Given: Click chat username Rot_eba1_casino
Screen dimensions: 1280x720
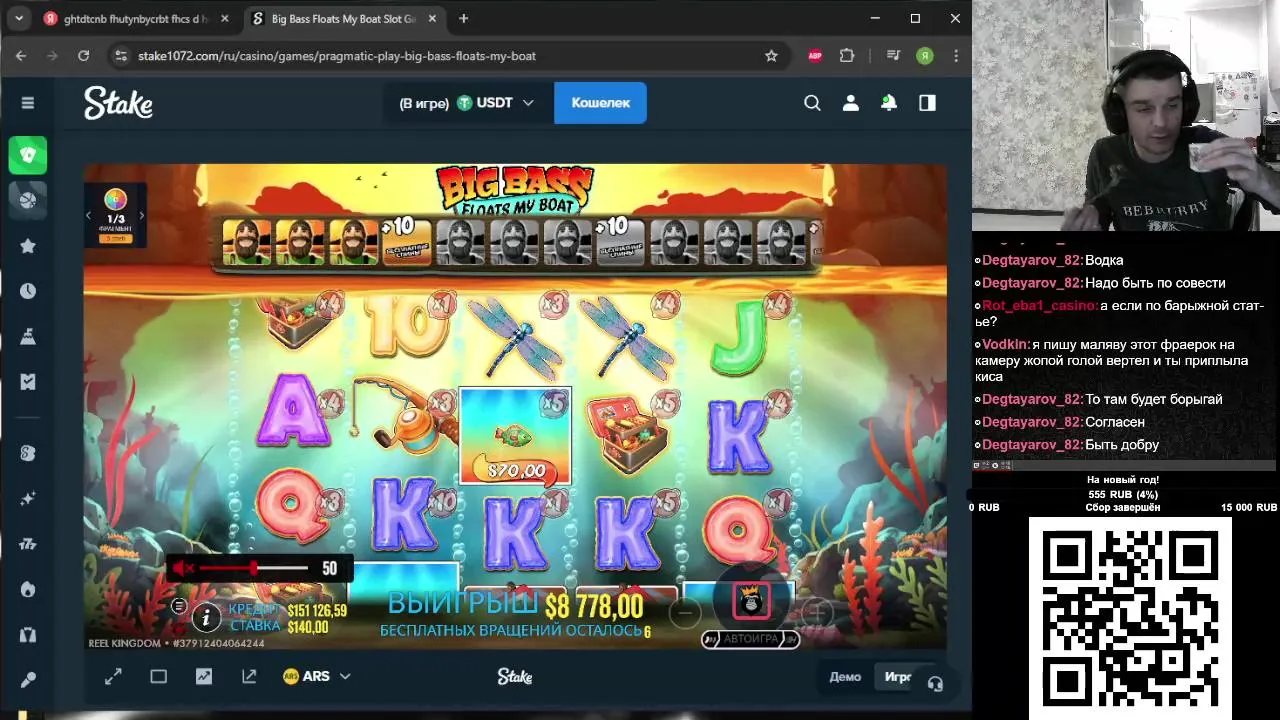Looking at the screenshot, I should click(x=1039, y=306).
